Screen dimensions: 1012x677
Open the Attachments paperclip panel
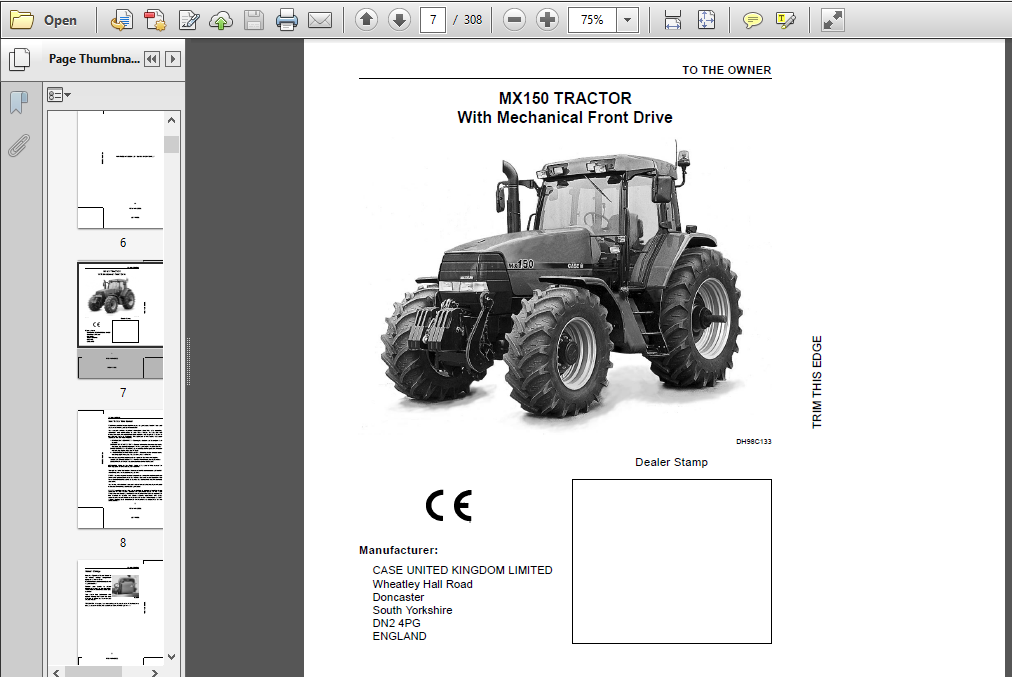[x=19, y=146]
